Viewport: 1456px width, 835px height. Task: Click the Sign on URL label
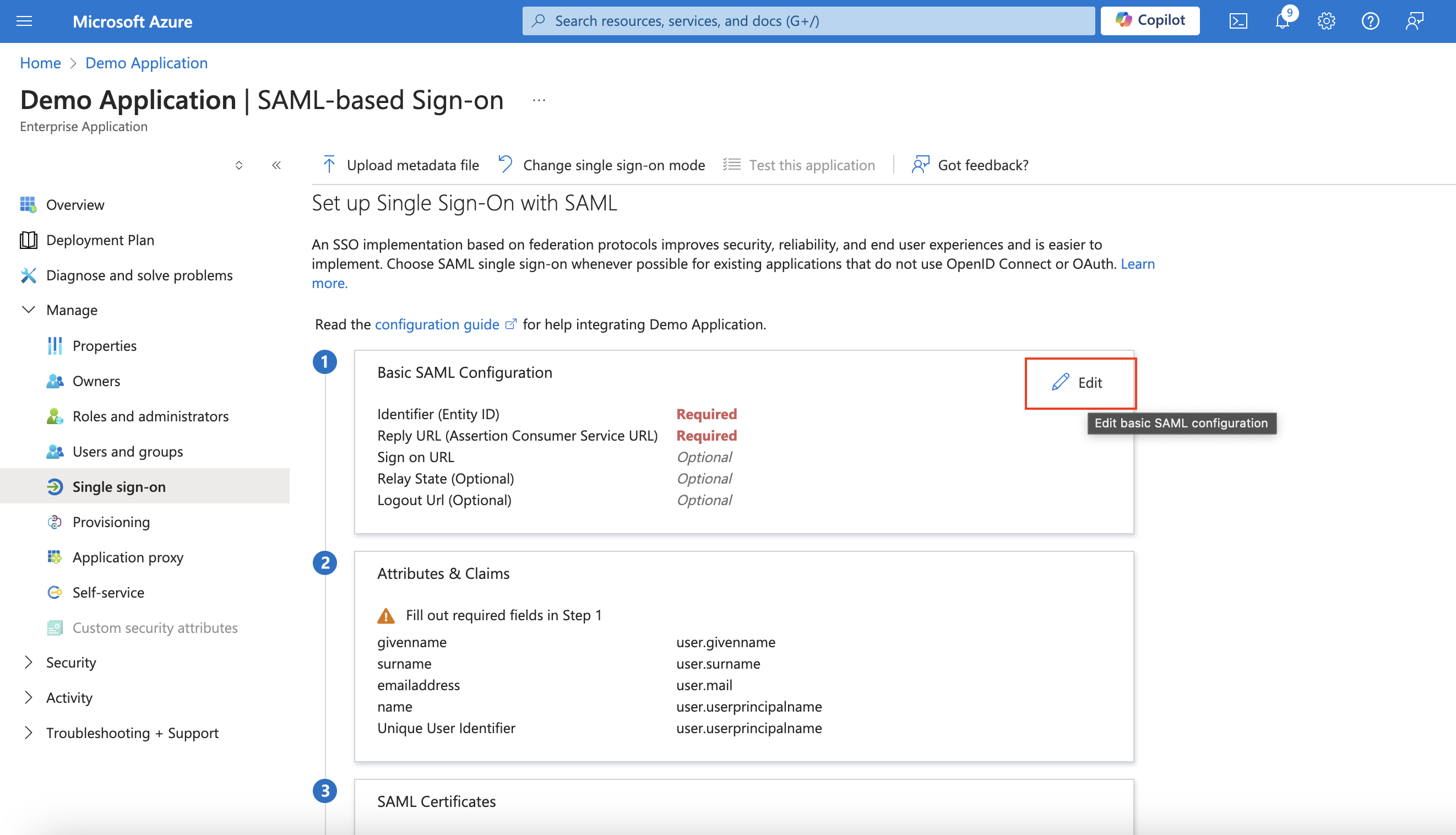pos(416,457)
